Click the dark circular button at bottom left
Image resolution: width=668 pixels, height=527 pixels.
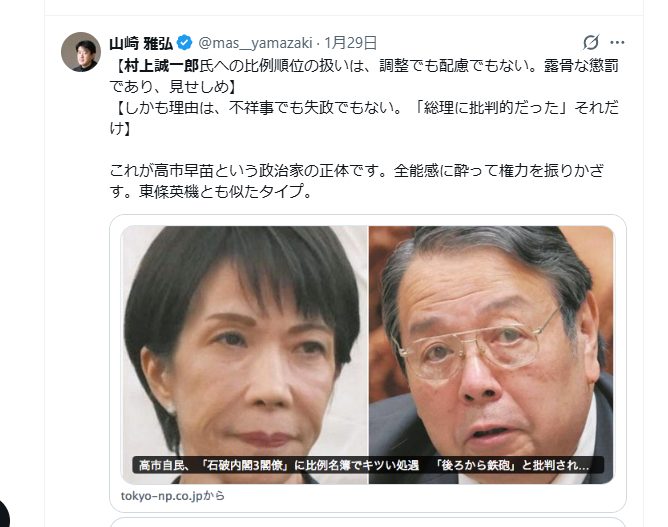point(2,514)
